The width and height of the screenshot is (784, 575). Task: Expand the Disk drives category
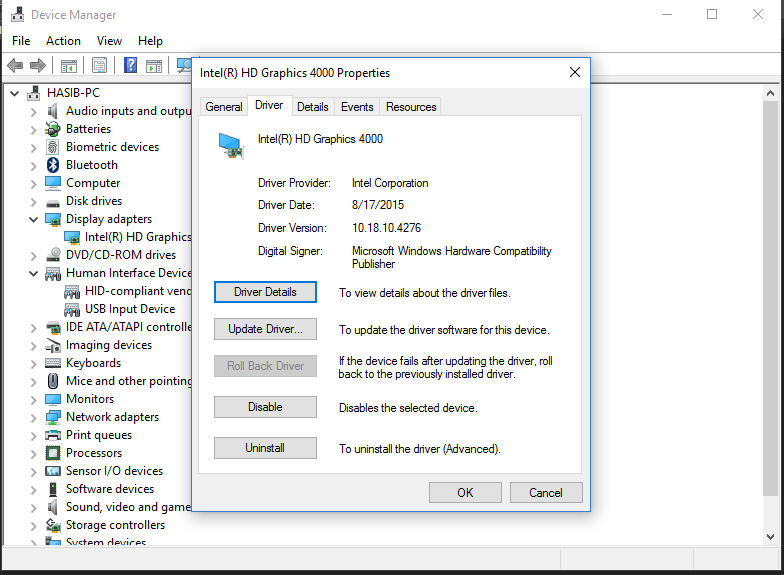(34, 202)
